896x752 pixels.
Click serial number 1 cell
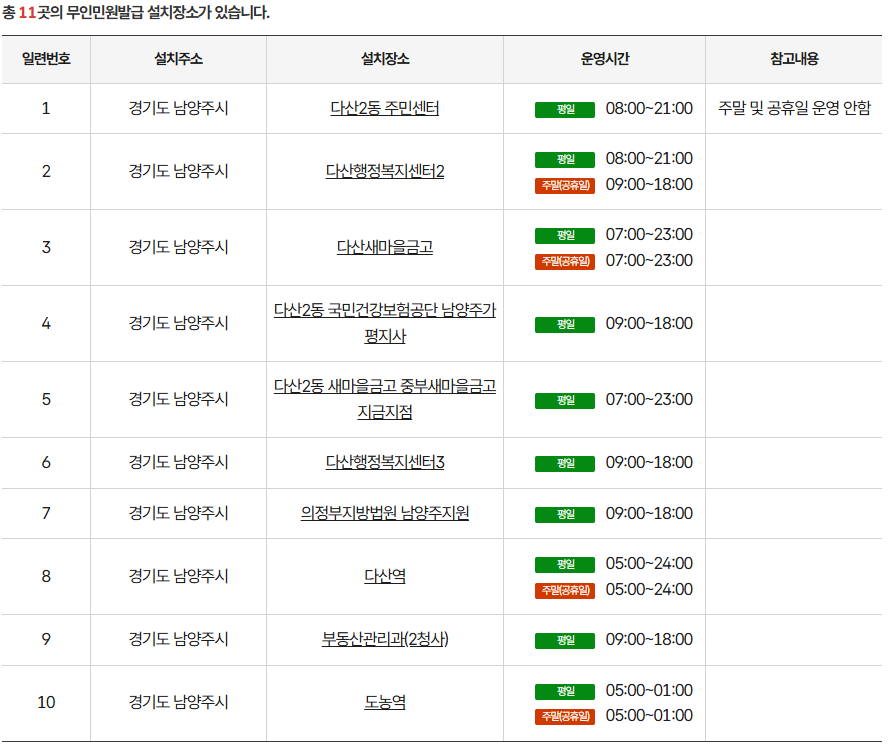(x=47, y=109)
